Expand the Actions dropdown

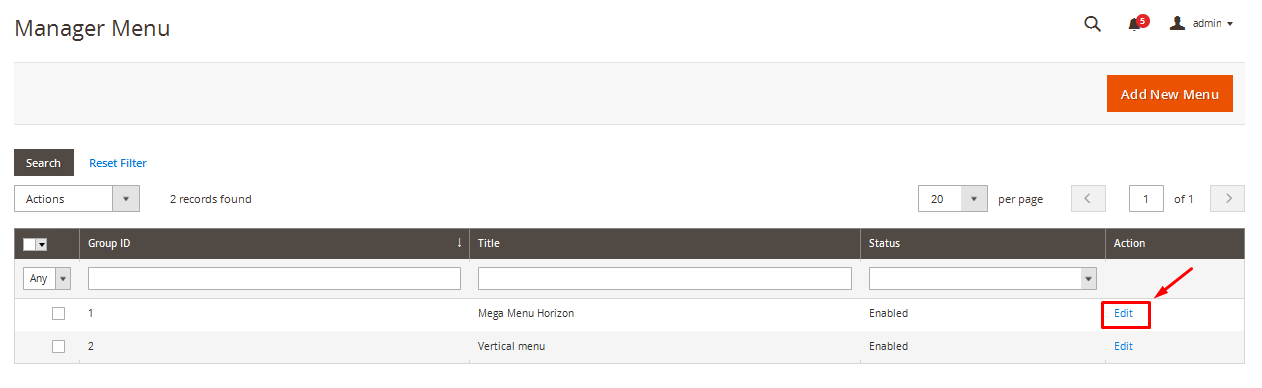click(x=76, y=199)
